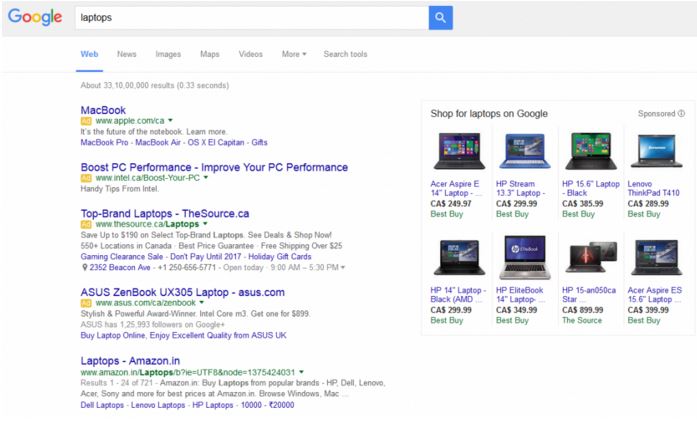Click the HP 14" Laptop Black (AMD image

tap(459, 257)
